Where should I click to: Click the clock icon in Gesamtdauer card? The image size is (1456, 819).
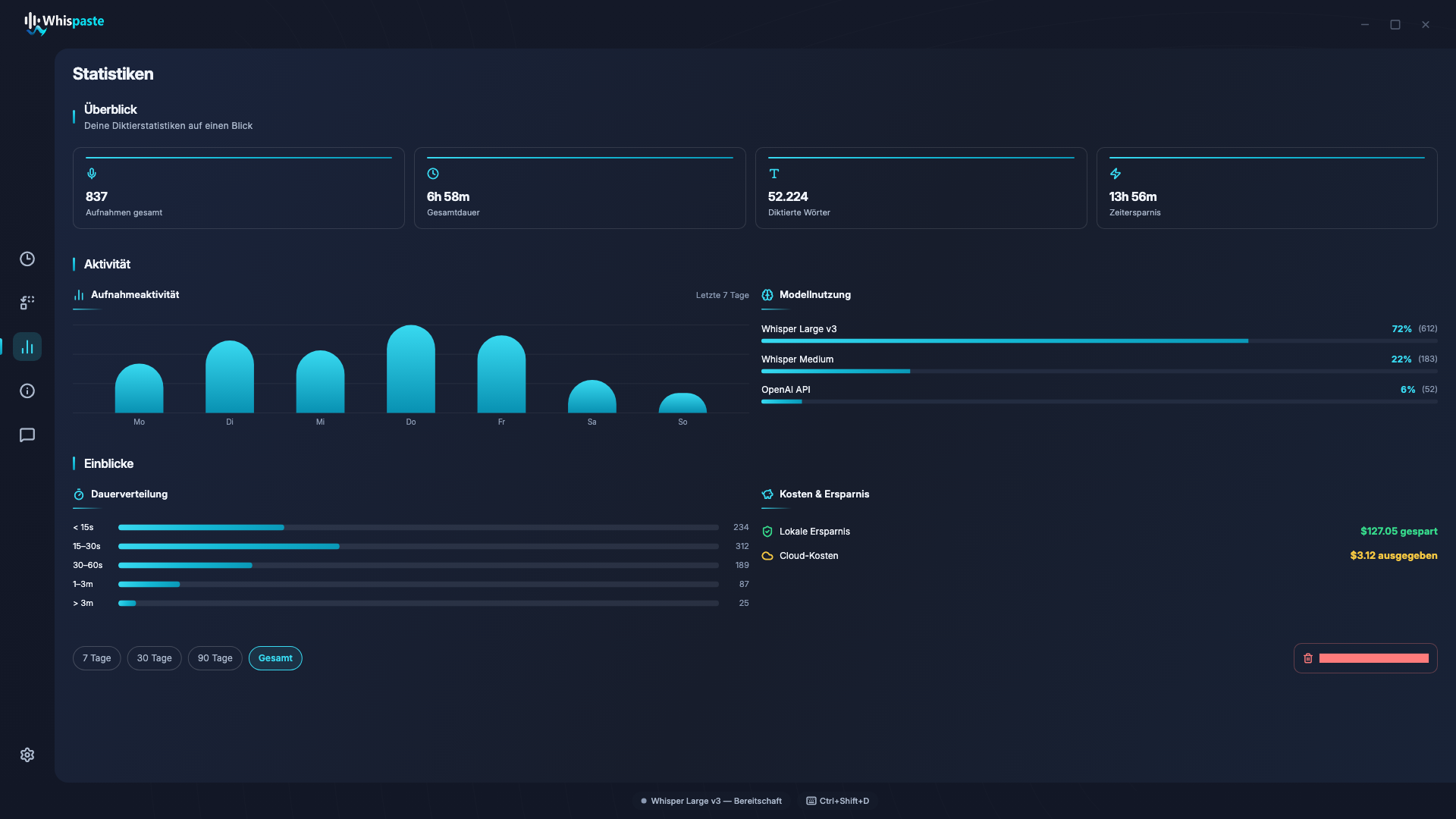433,174
